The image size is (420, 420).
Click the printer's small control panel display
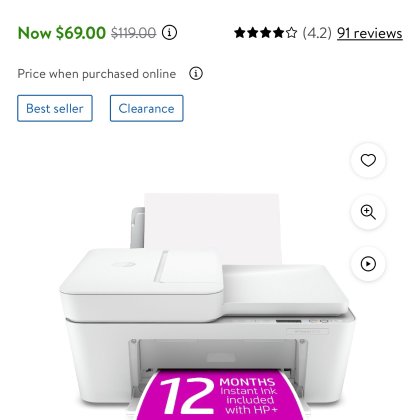288,321
